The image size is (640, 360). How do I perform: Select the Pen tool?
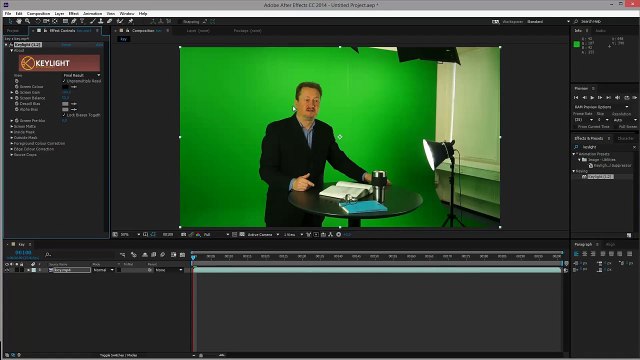[73, 21]
